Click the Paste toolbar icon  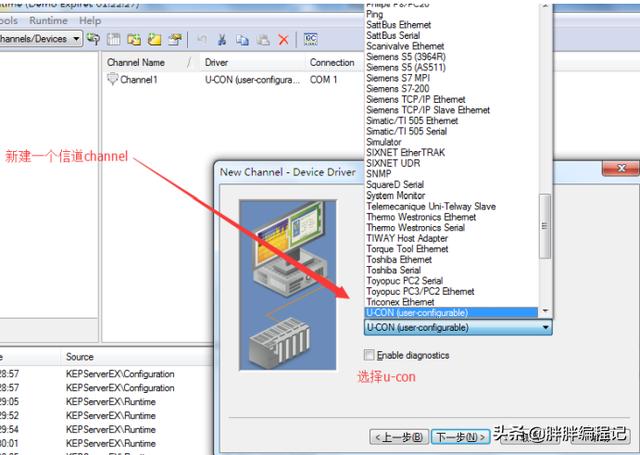coord(263,39)
